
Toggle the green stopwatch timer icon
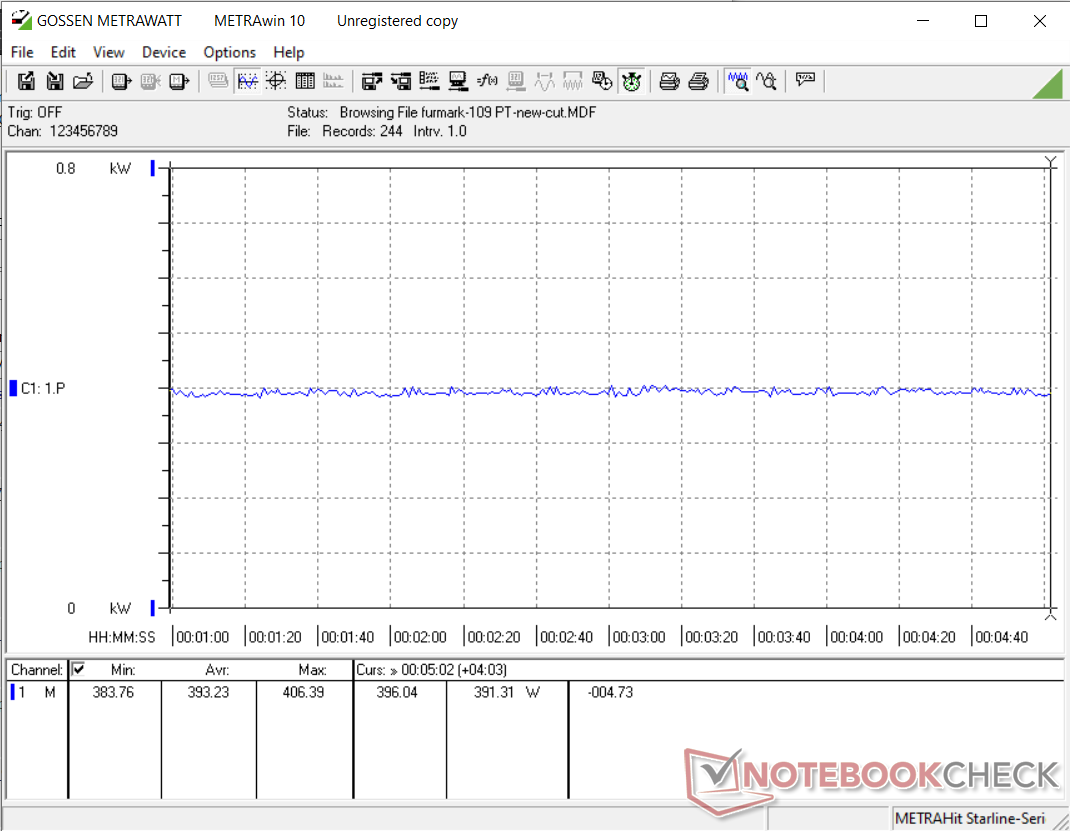(631, 81)
